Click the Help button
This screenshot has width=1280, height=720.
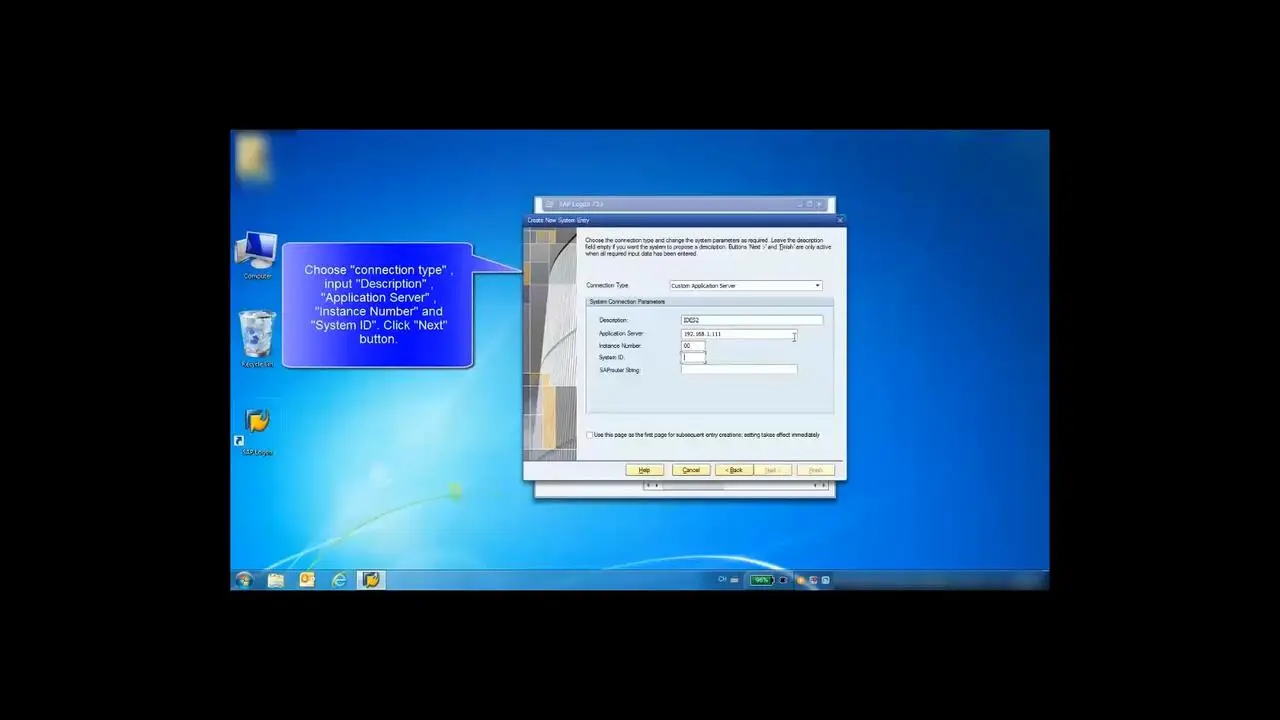644,470
